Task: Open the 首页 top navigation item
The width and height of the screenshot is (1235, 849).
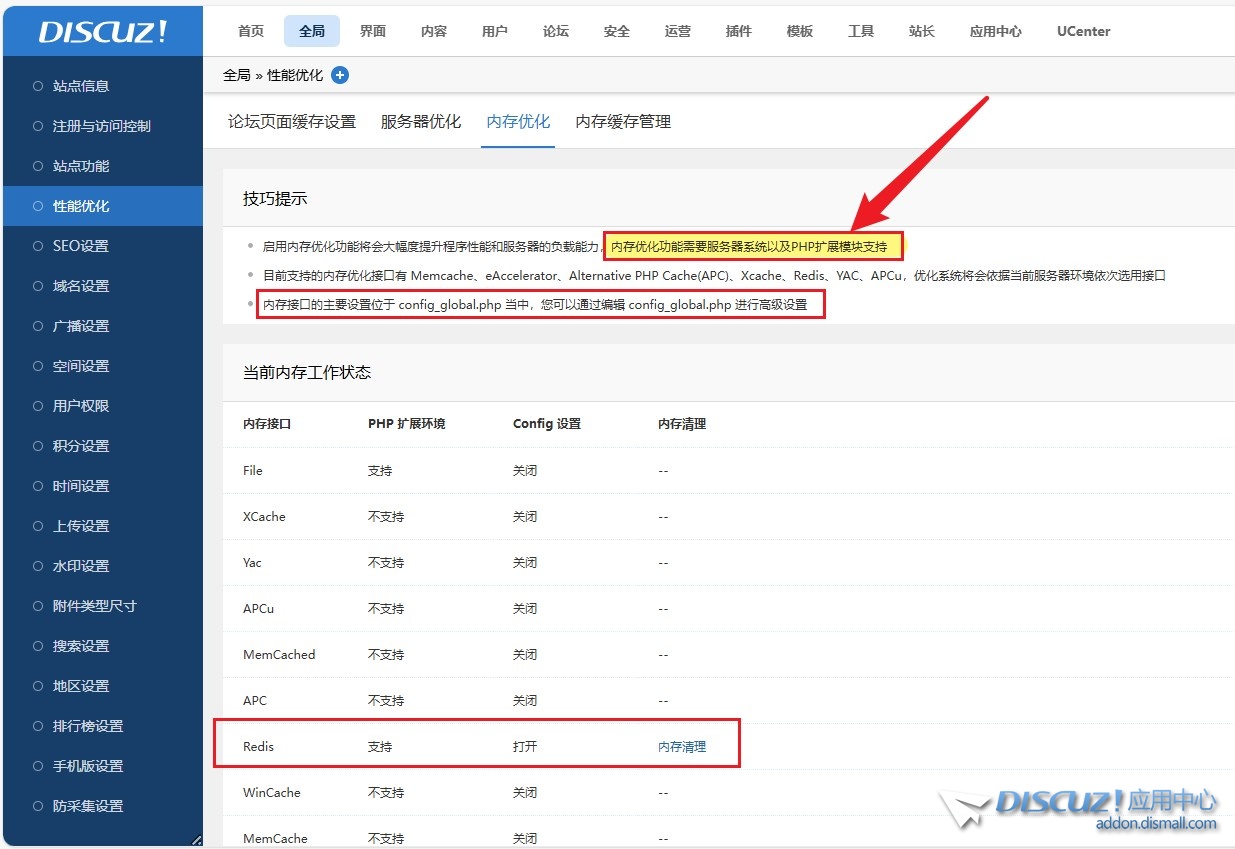Action: [251, 31]
